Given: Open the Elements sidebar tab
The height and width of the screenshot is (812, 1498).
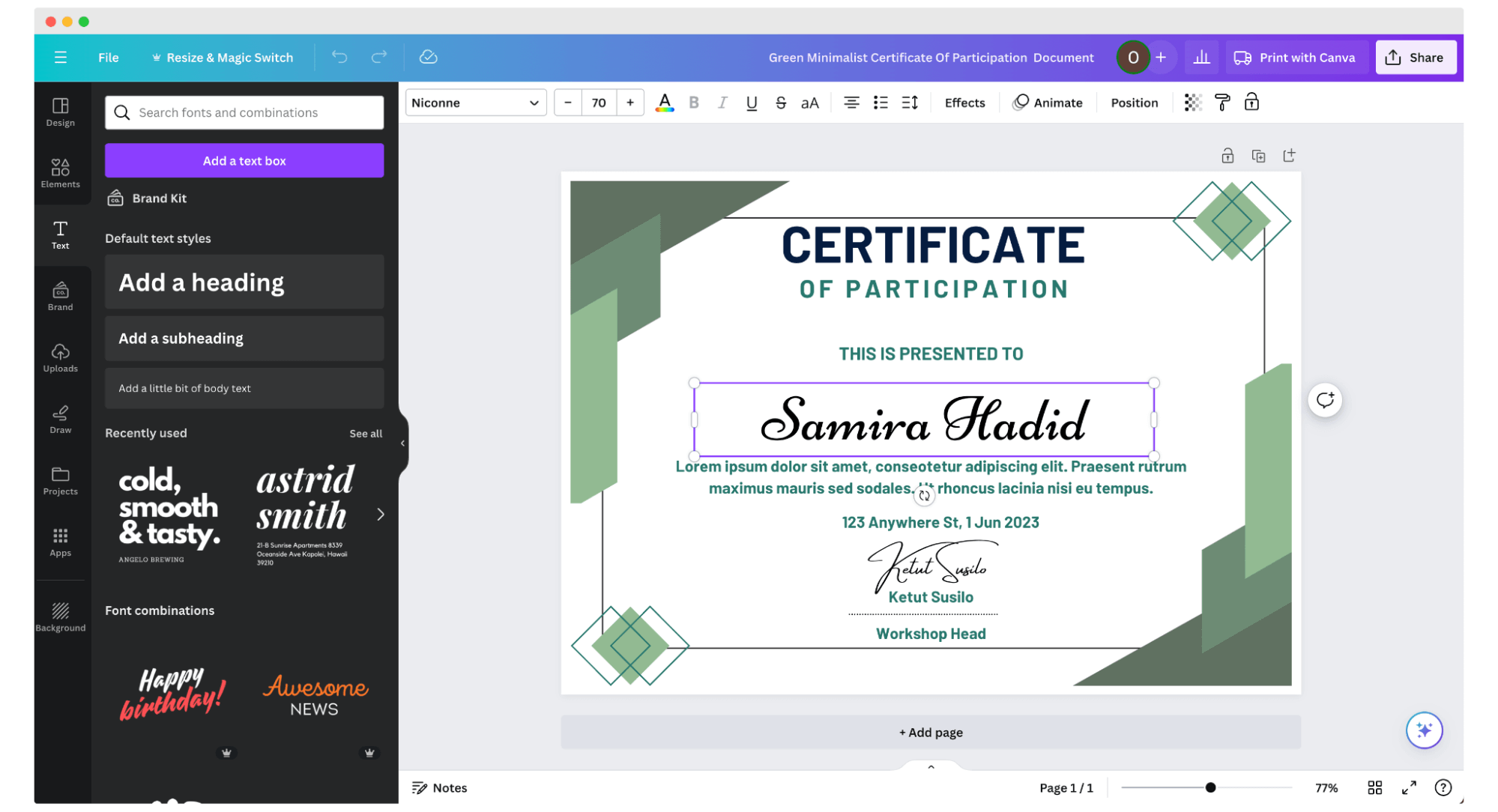Looking at the screenshot, I should tap(61, 173).
